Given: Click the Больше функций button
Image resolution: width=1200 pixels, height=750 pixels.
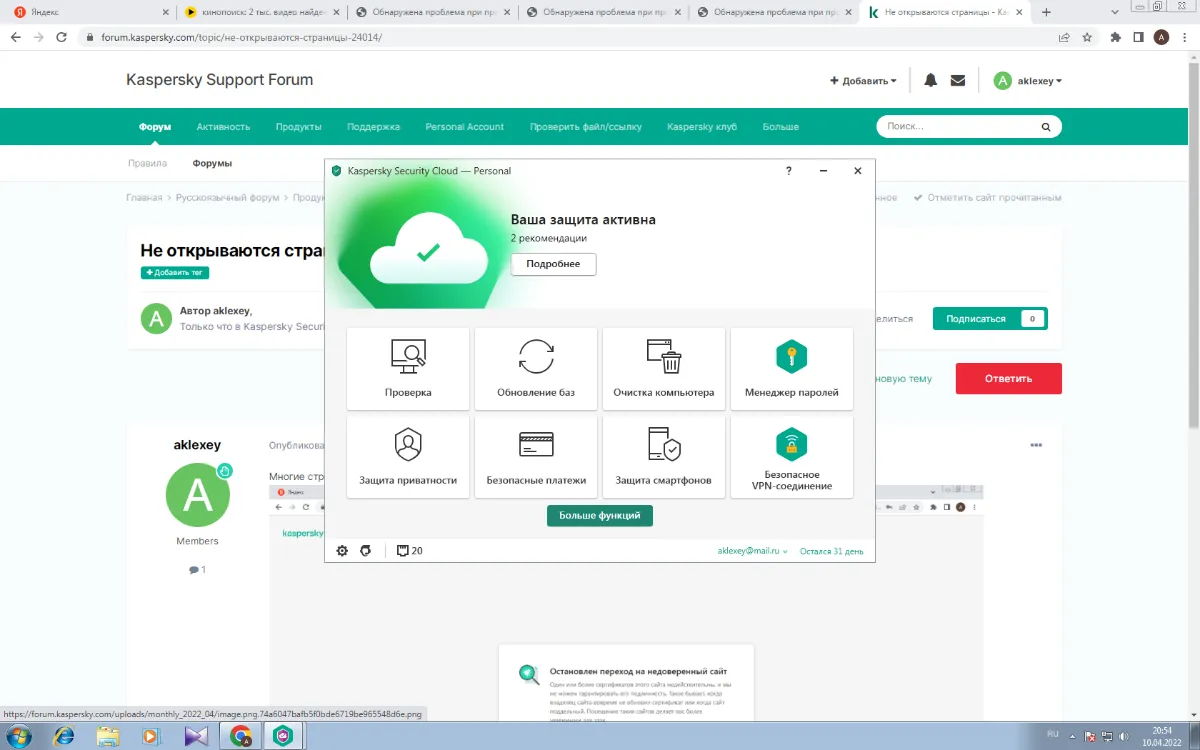Looking at the screenshot, I should (600, 515).
